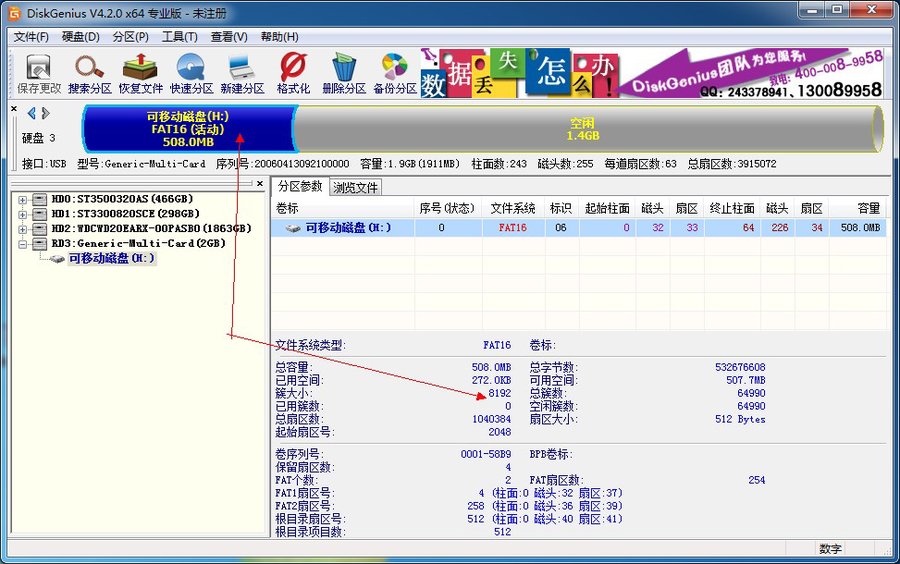900x564 pixels.
Task: Click the 删除分区 (Delete Partition) icon
Action: (344, 74)
